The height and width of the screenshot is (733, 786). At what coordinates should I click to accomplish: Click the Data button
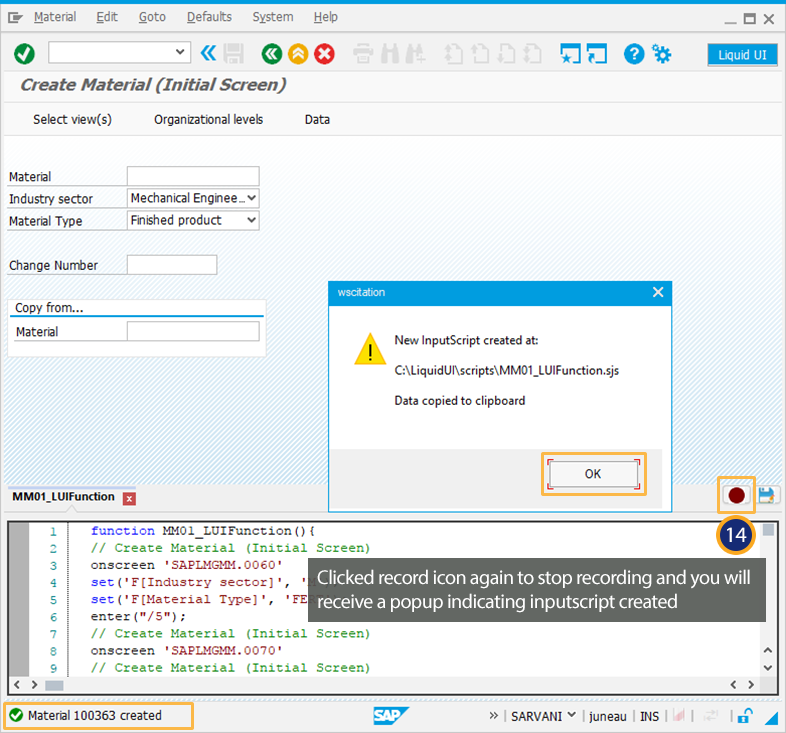coord(317,119)
